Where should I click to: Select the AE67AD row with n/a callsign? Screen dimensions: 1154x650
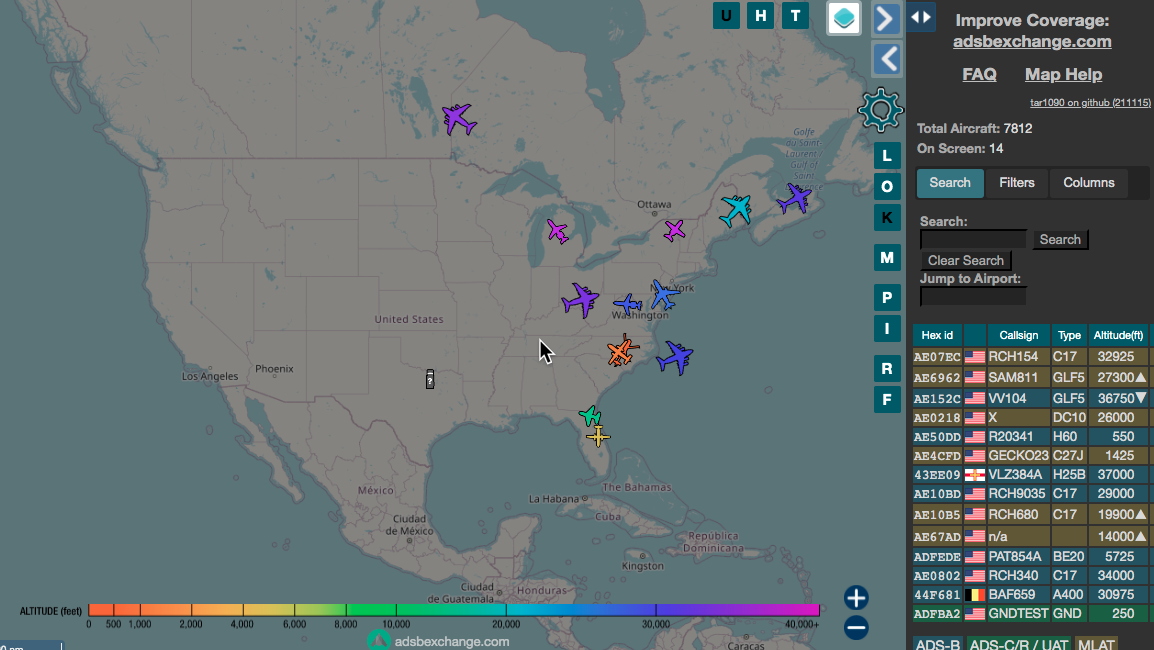(1030, 537)
